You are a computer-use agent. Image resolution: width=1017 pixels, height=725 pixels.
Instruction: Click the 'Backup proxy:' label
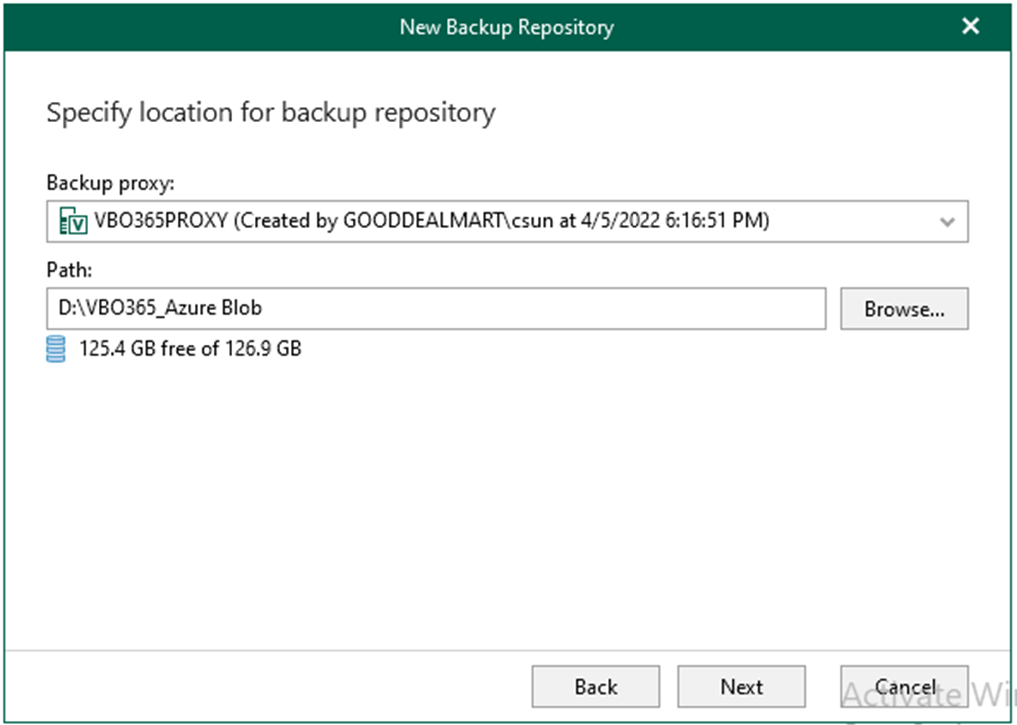110,184
